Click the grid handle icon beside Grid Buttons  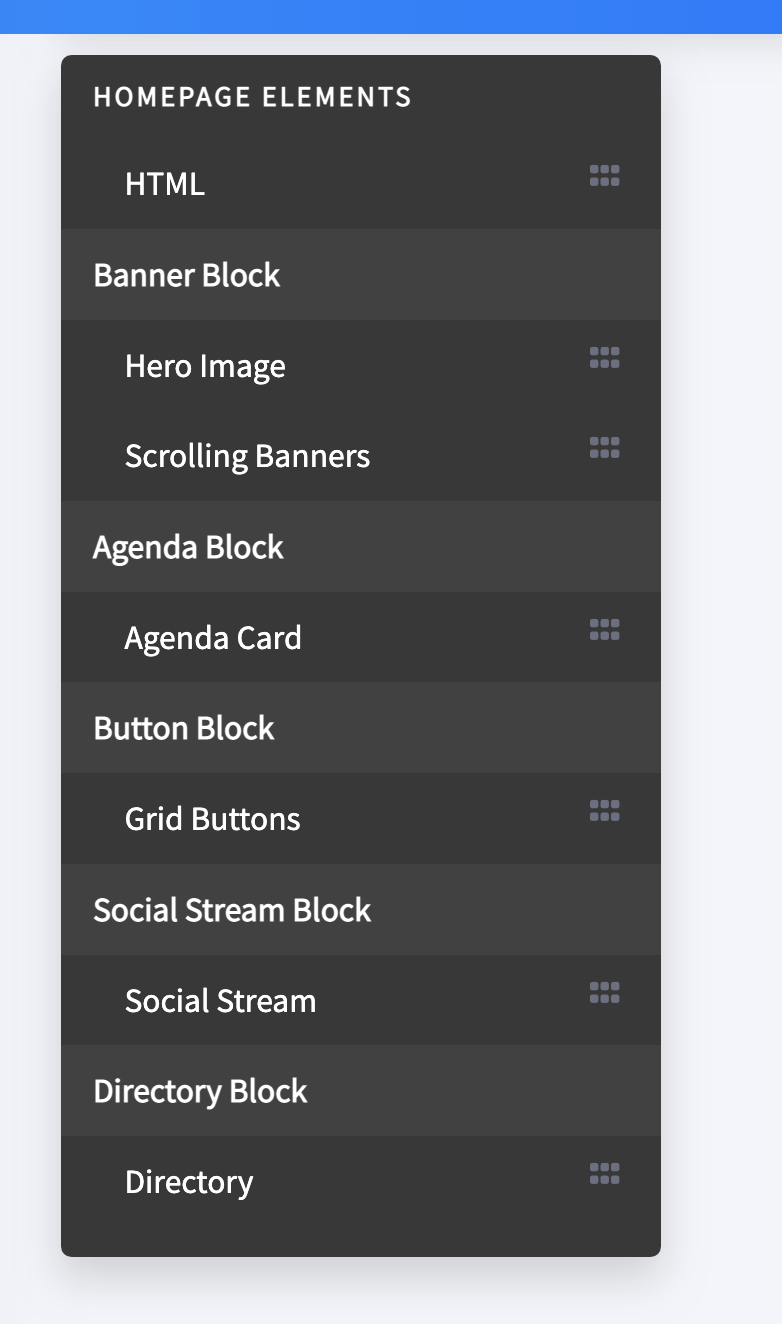pos(604,810)
